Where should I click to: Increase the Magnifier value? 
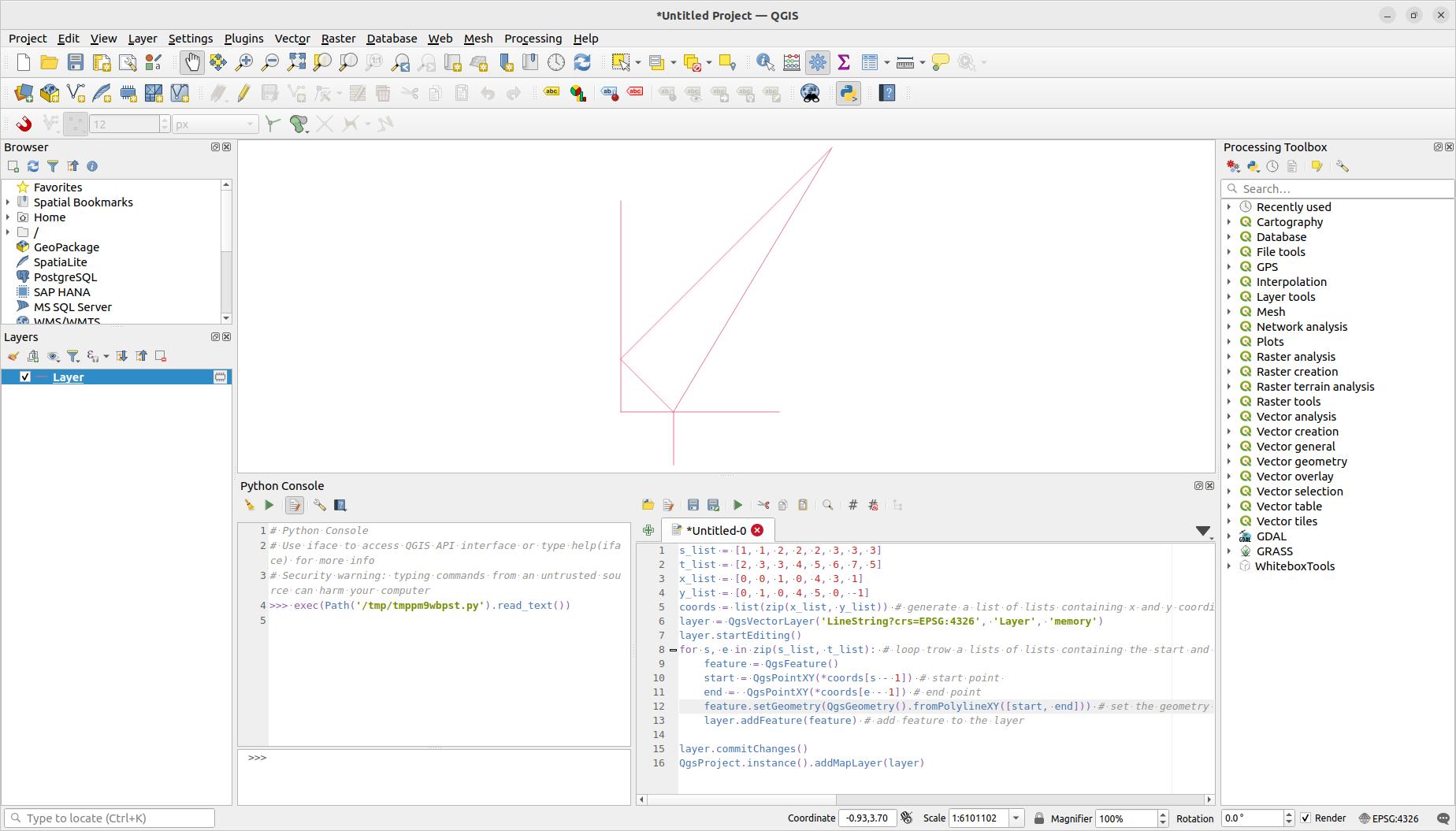pyautogui.click(x=1163, y=814)
